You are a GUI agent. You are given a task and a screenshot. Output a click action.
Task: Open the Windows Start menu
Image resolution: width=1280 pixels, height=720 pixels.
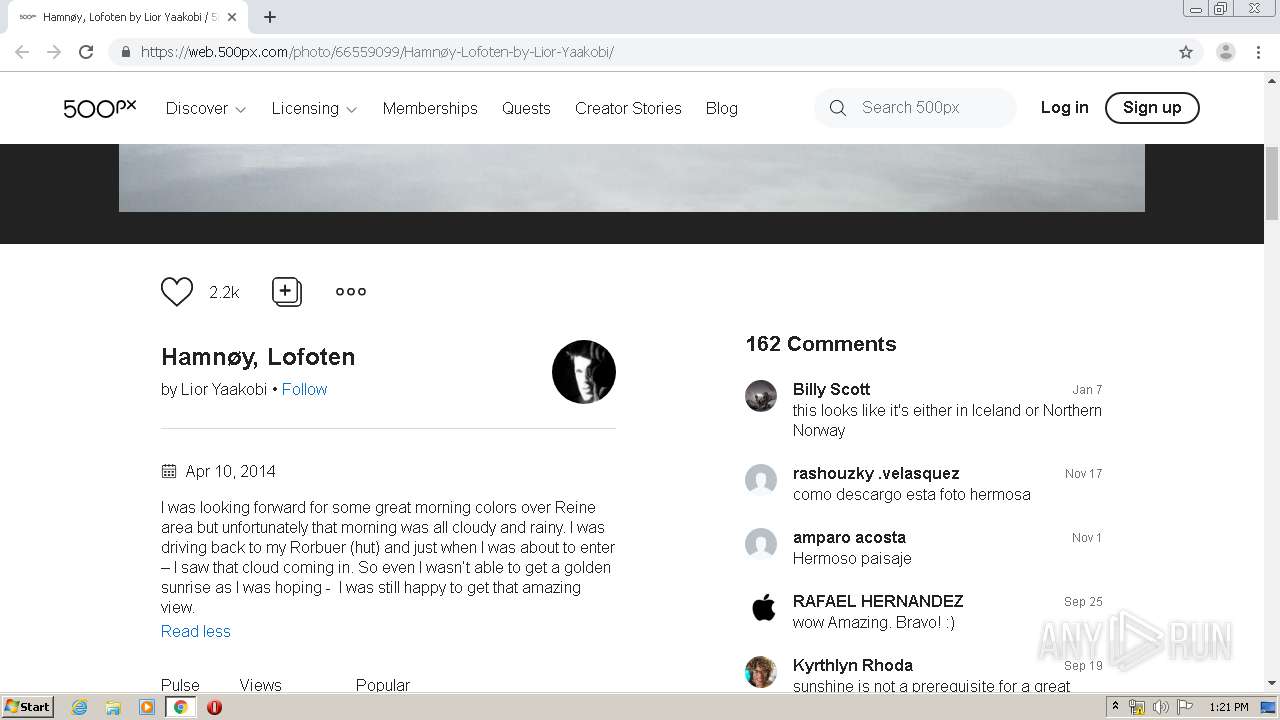pyautogui.click(x=27, y=707)
